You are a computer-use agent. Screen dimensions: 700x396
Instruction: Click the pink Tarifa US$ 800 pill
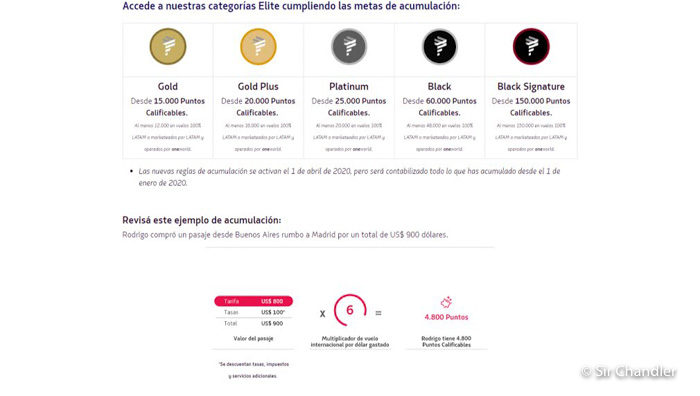pos(254,301)
